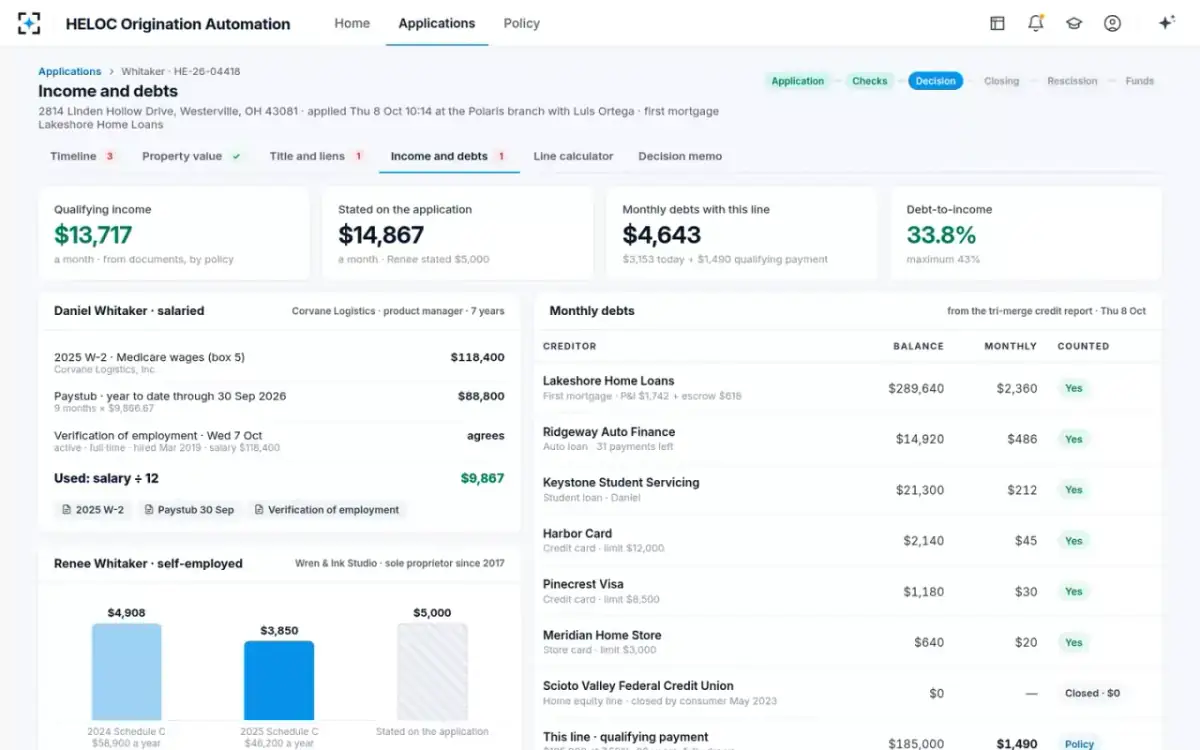Screen dimensions: 1200x750
Task: Click the HELOC Origination Automation logo icon
Action: [x=30, y=23]
